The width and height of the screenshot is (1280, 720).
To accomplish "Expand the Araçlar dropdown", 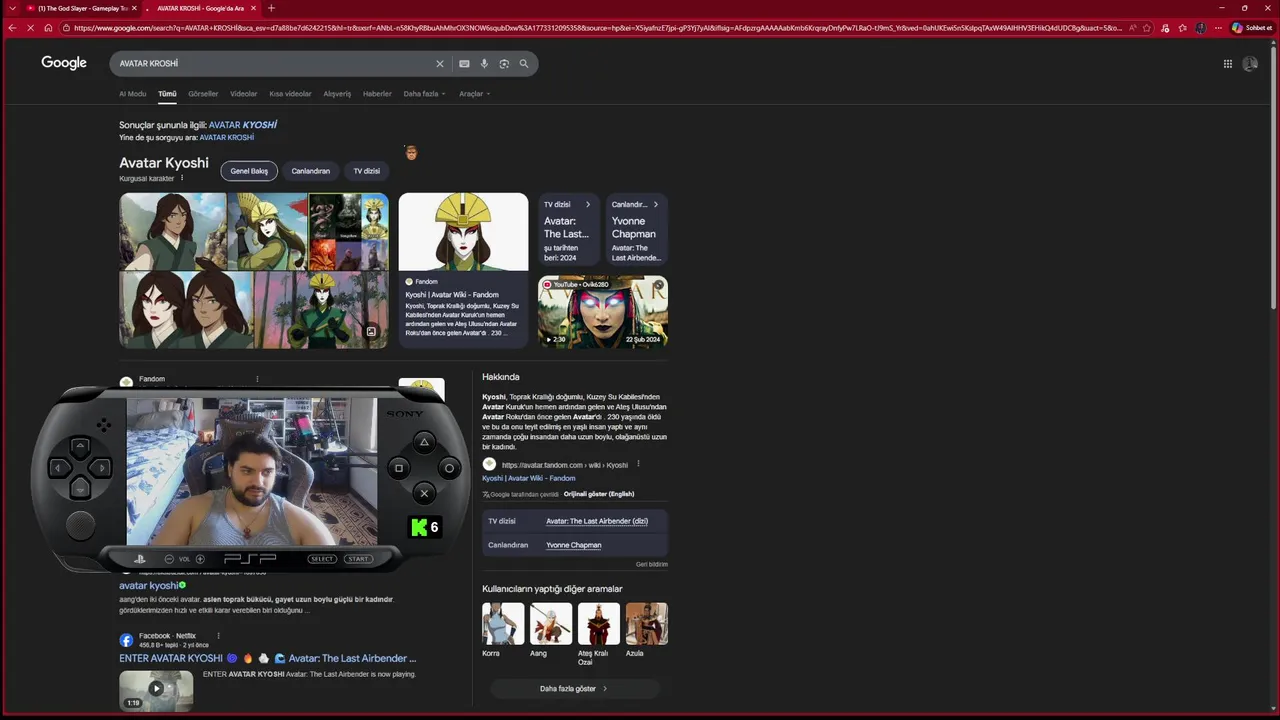I will (x=474, y=94).
